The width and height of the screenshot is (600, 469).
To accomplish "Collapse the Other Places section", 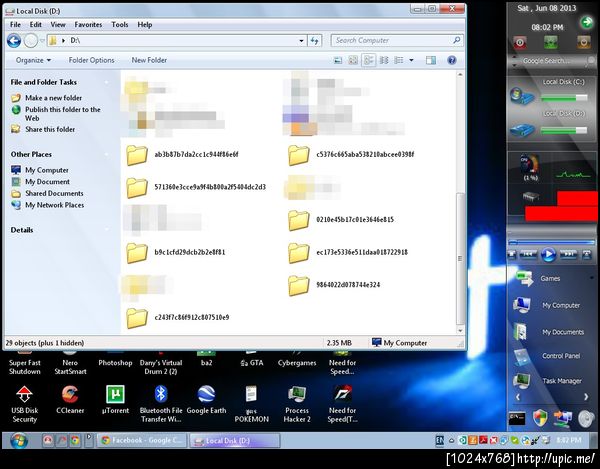I will [106, 155].
